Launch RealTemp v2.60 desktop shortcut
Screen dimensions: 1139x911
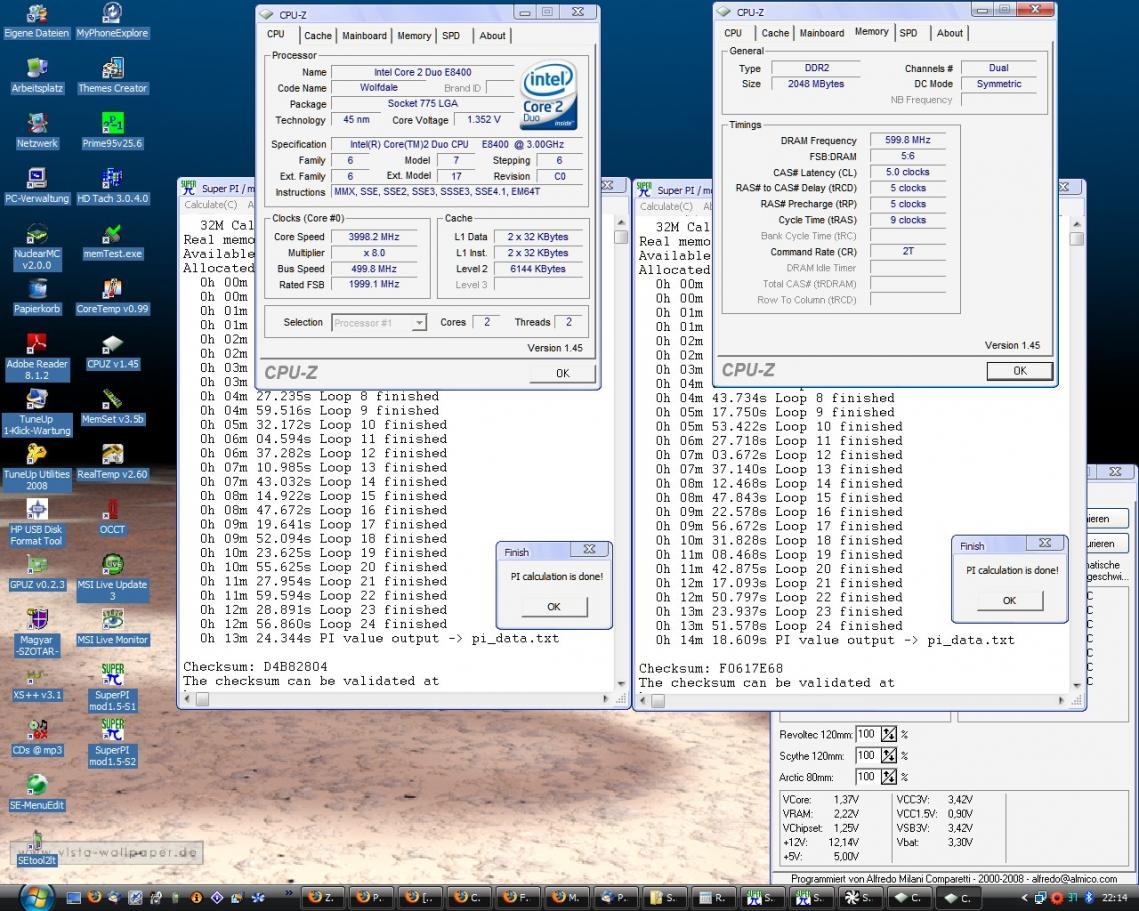pos(113,462)
